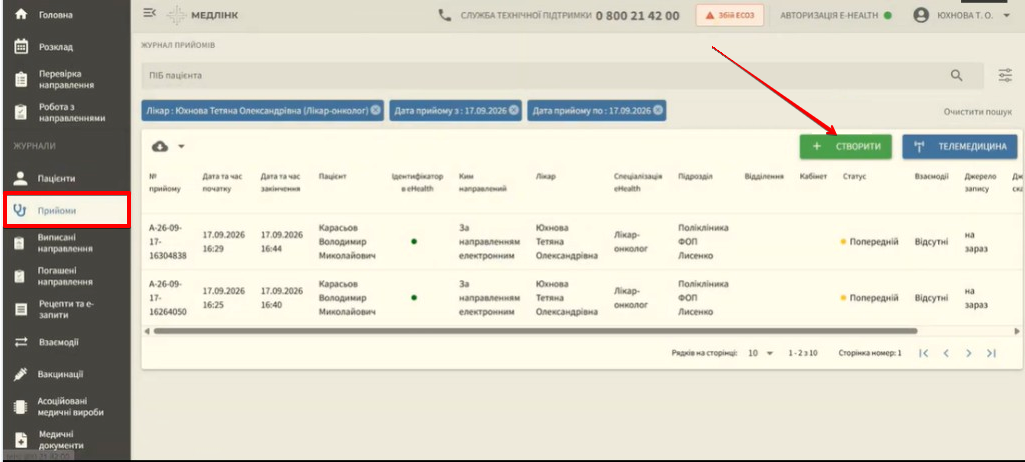
Task: Click the syringe icon beside Вакцинації
Action: (21, 374)
